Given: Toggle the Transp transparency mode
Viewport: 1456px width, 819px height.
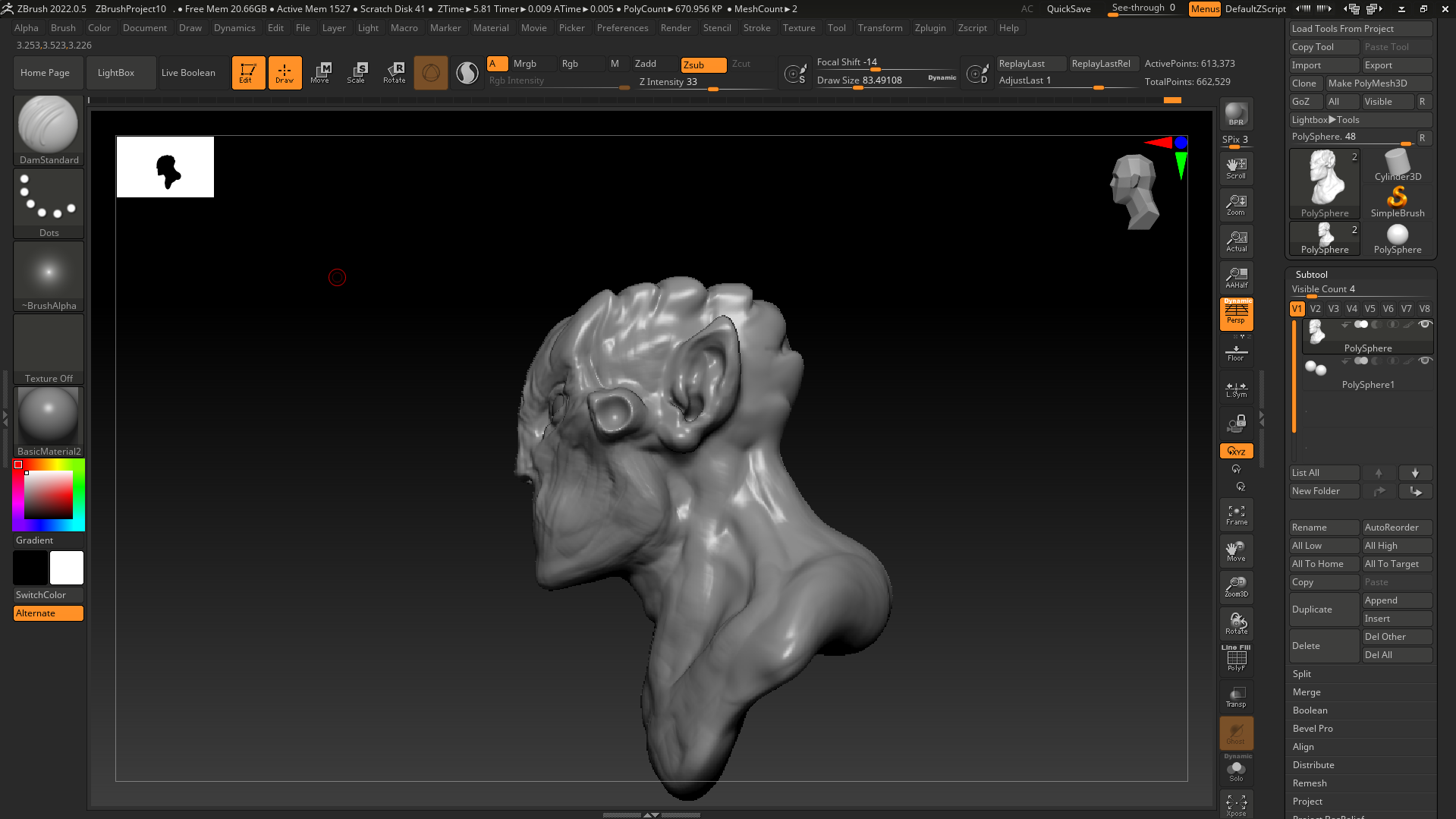Looking at the screenshot, I should pyautogui.click(x=1236, y=697).
